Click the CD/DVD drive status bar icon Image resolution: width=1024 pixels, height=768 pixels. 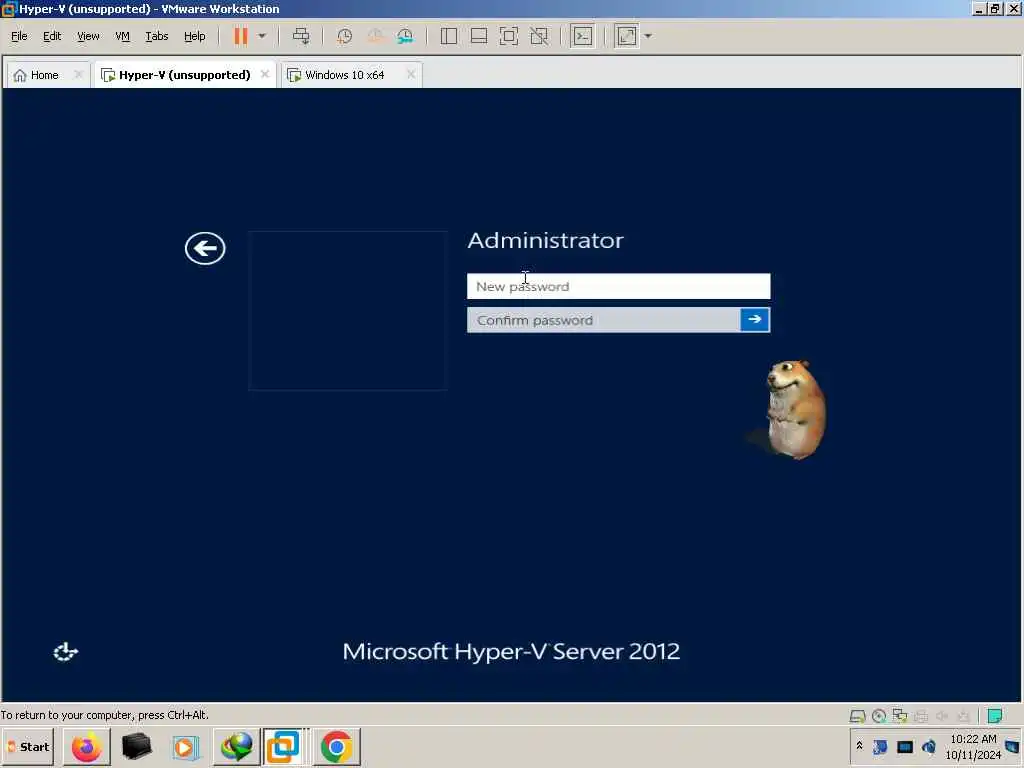point(879,716)
